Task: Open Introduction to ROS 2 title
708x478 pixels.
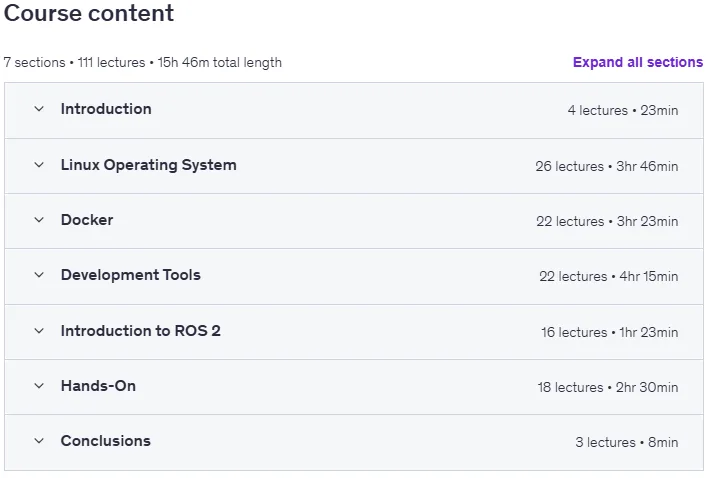Action: [140, 331]
